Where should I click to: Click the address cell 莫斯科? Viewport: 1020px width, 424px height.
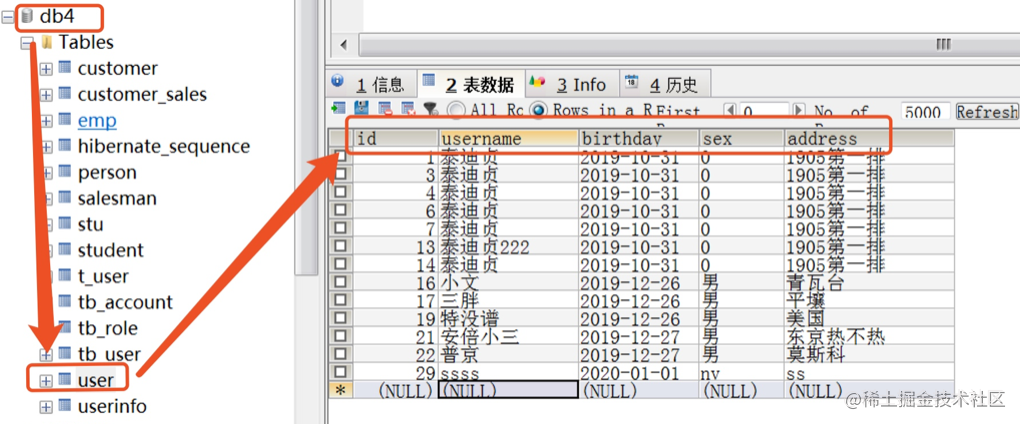click(870, 355)
